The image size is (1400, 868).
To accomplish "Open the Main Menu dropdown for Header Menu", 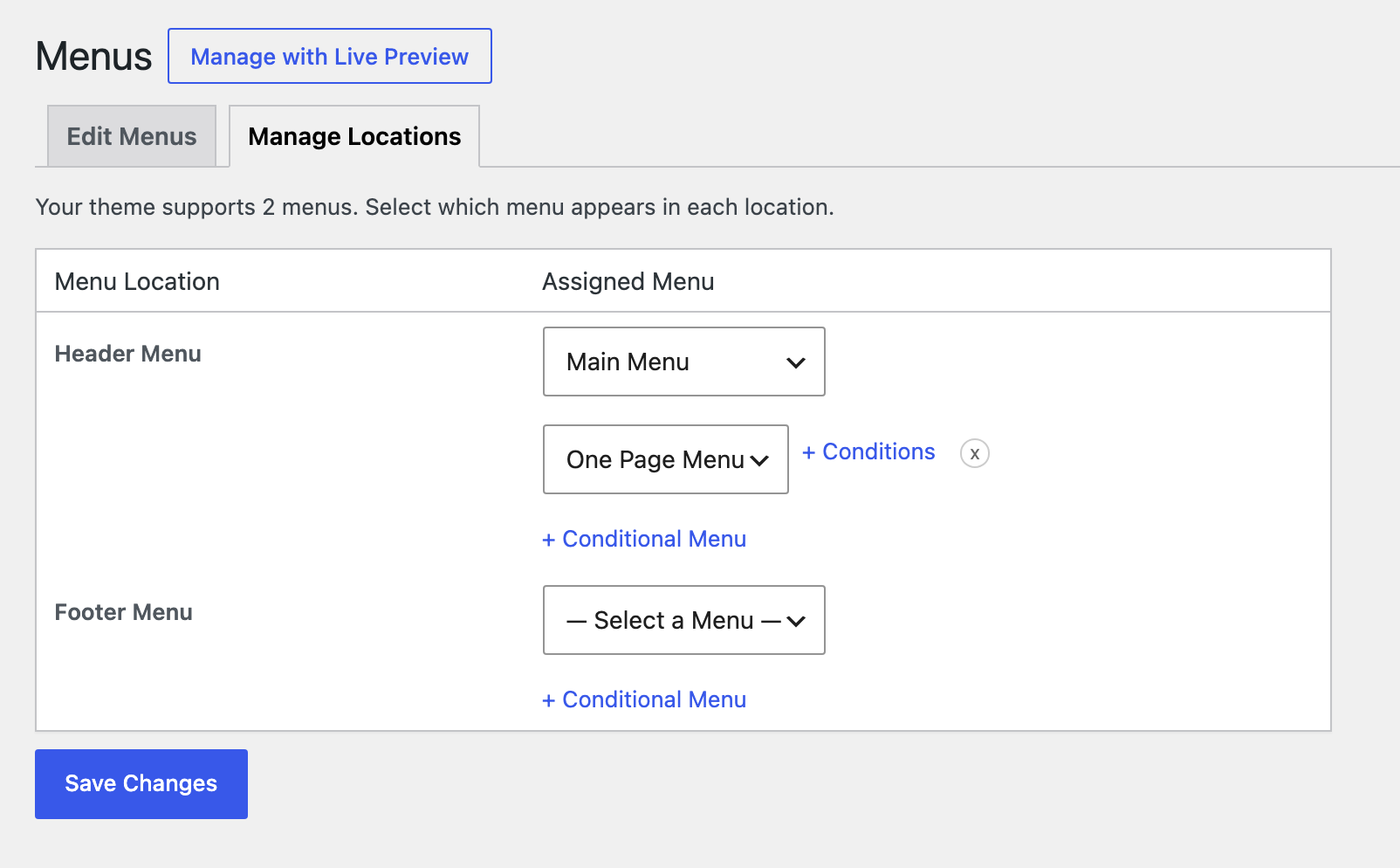I will tap(683, 362).
